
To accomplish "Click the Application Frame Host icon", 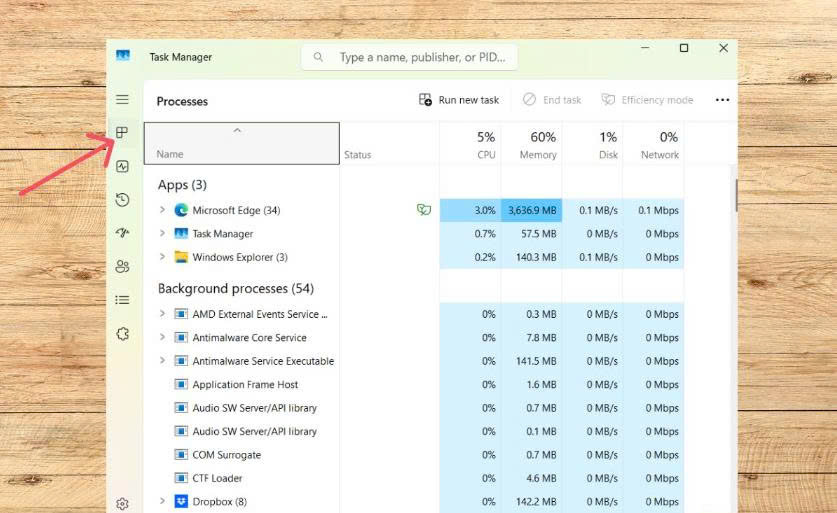I will pyautogui.click(x=181, y=384).
